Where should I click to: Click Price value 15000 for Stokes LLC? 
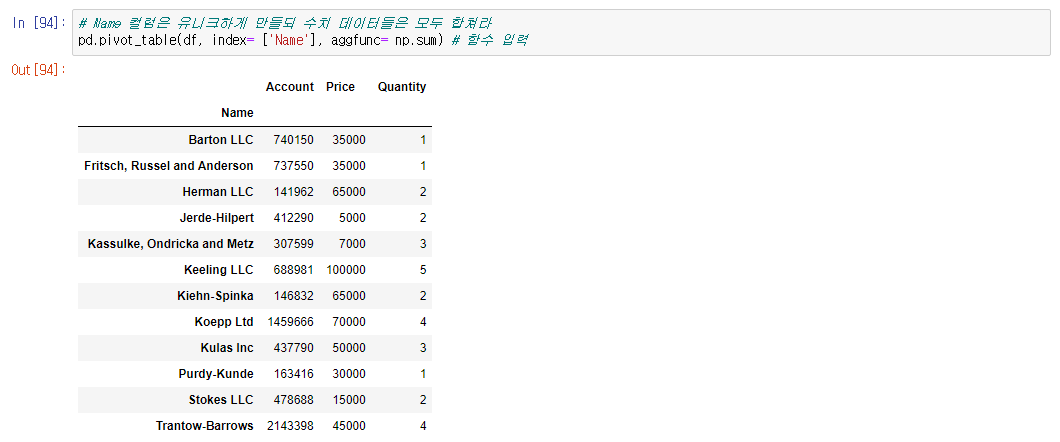349,399
